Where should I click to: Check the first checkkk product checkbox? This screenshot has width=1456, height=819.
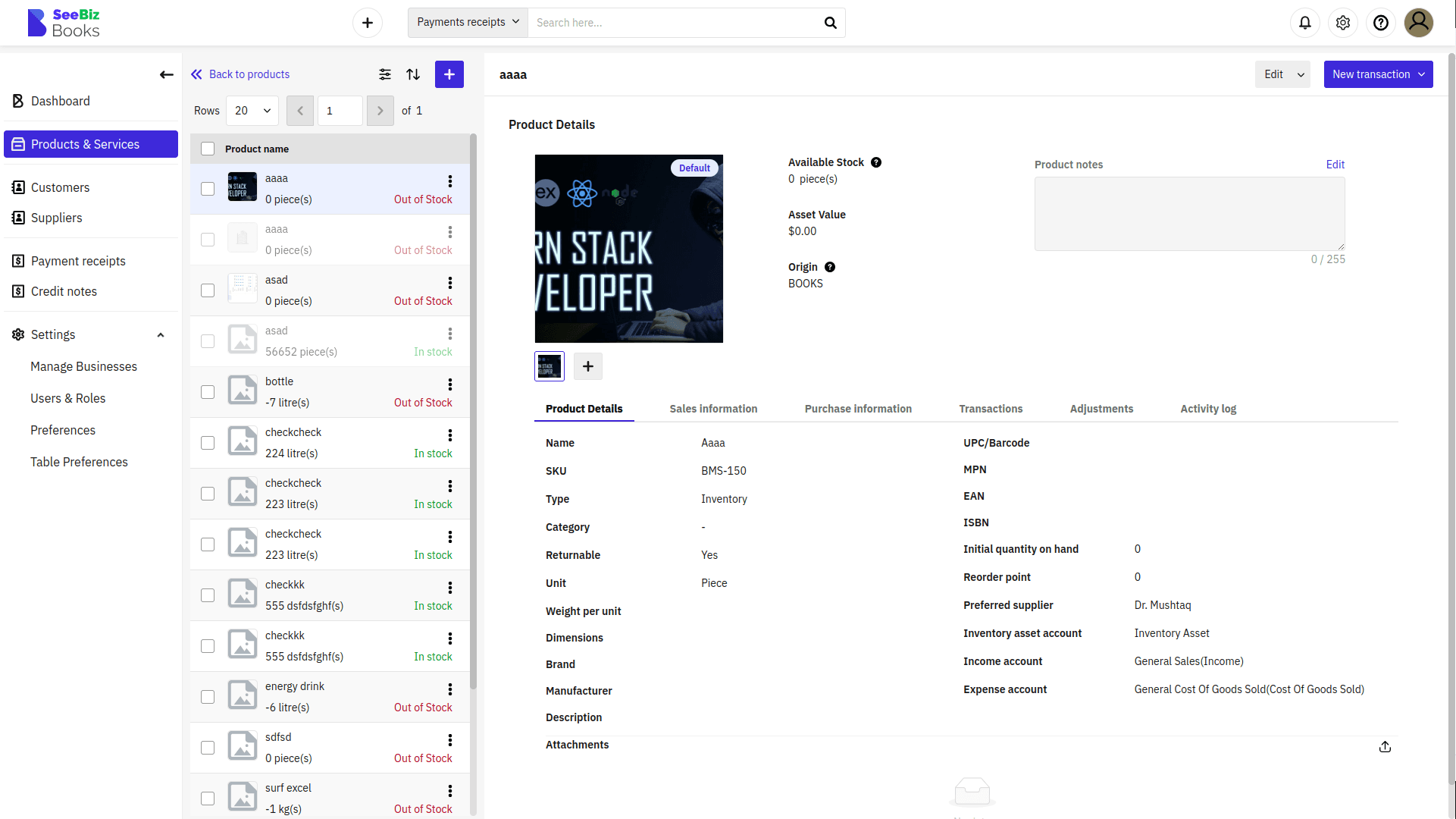pos(208,595)
